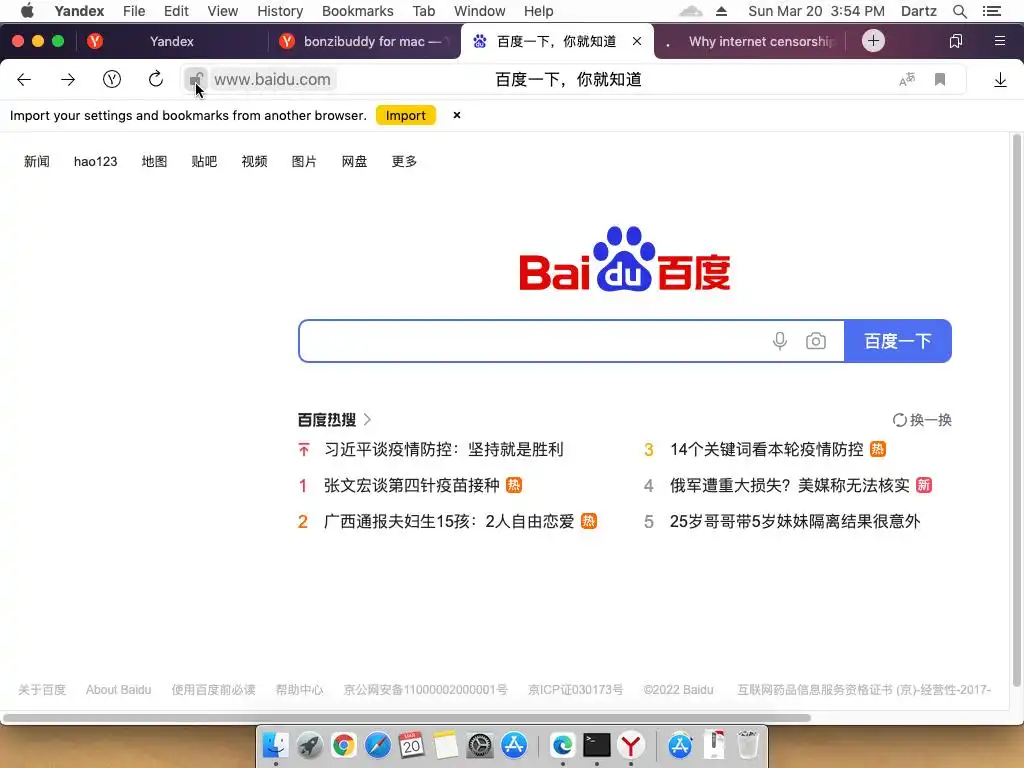Open the 视频 link
This screenshot has width=1024, height=768.
[x=255, y=161]
